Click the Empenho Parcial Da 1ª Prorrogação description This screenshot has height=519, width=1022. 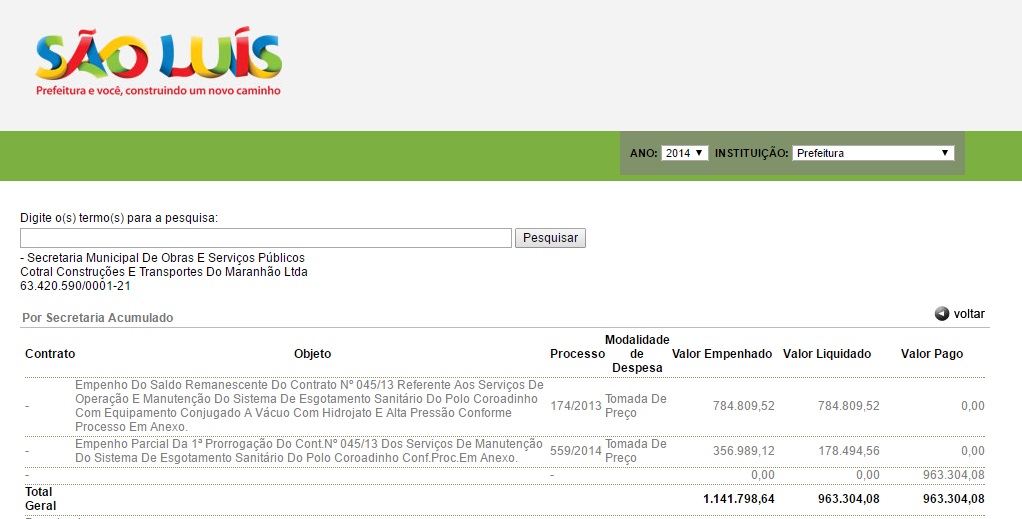click(310, 451)
